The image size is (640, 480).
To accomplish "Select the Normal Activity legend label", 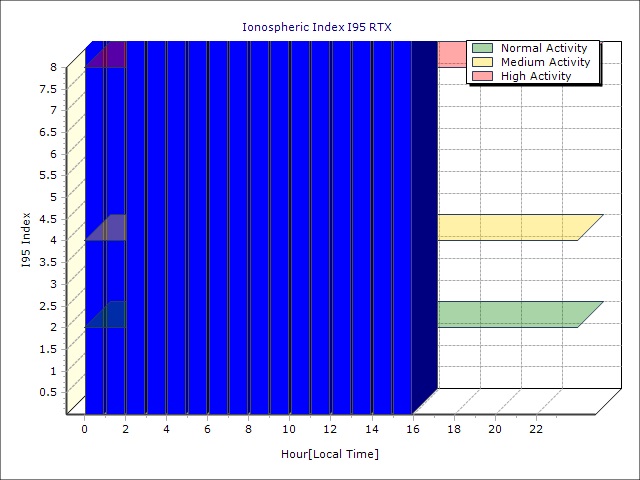I will (x=544, y=48).
